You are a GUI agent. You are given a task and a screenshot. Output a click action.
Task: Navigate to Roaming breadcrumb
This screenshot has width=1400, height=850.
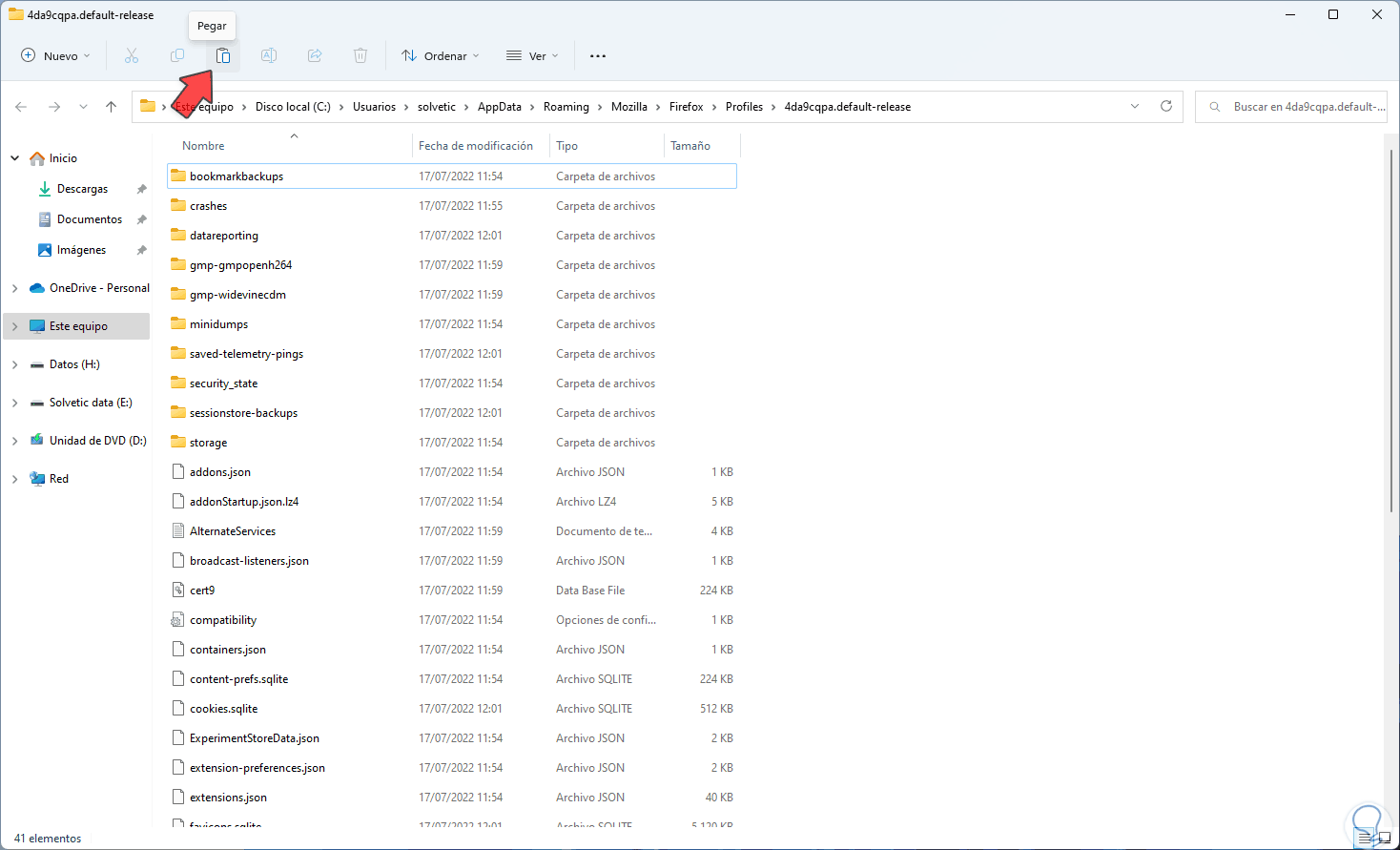[566, 107]
